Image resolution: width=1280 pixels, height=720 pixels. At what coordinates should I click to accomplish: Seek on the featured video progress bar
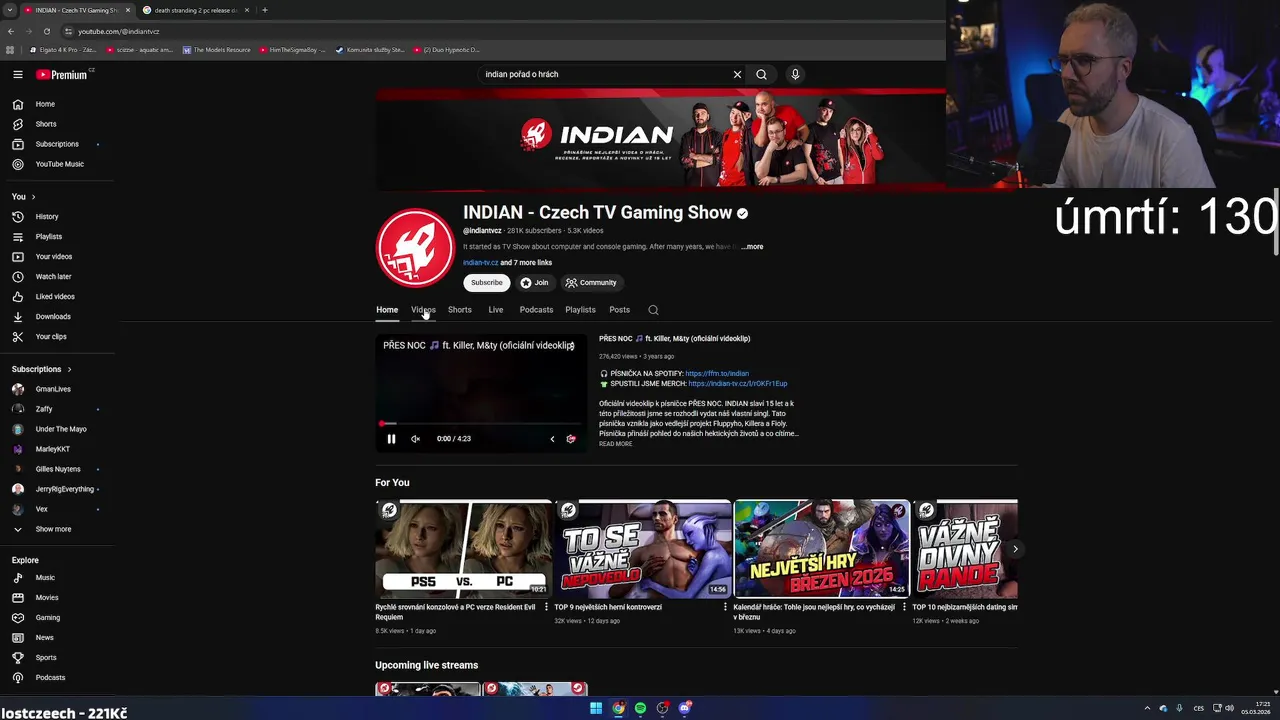[x=480, y=424]
